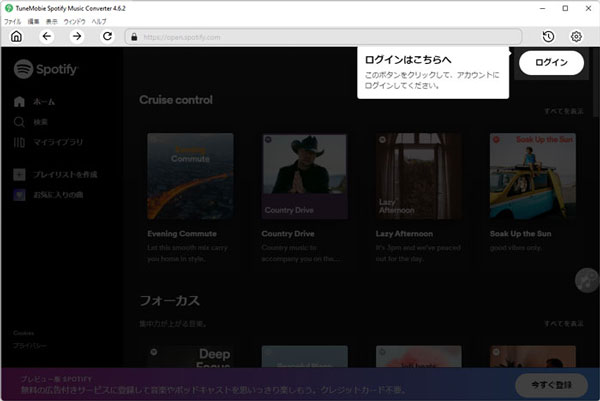Click the 検索 magnifier icon in sidebar

19,122
